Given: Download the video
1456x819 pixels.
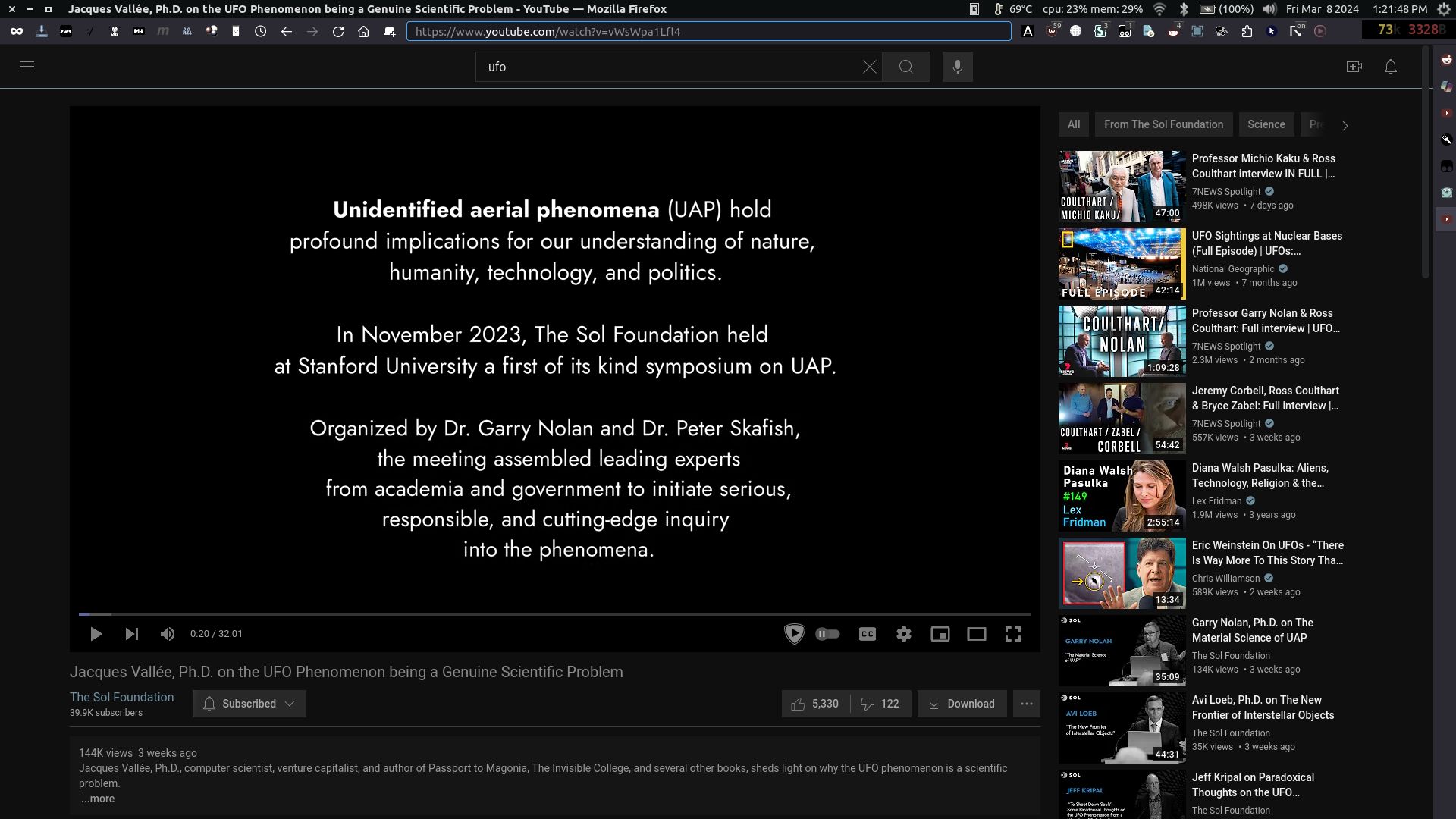Looking at the screenshot, I should point(962,704).
